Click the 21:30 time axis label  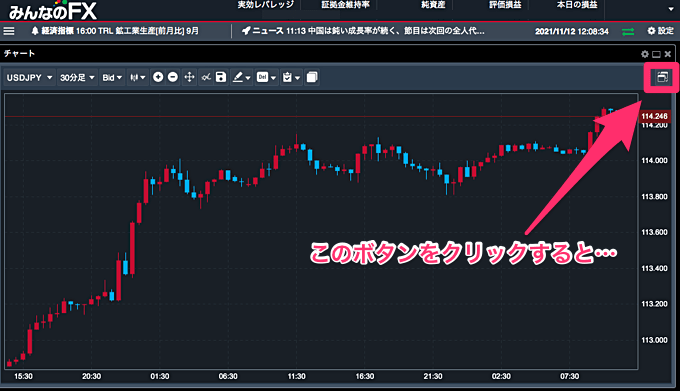click(x=433, y=376)
